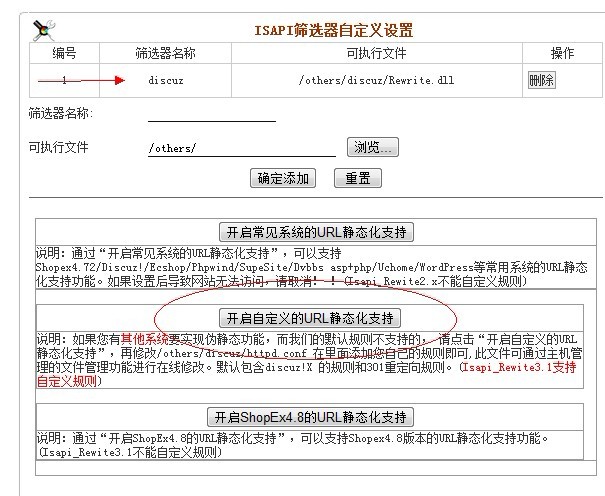This screenshot has height=496, width=605.
Task: Delete the discuz filter with 删除
Action: pos(541,80)
